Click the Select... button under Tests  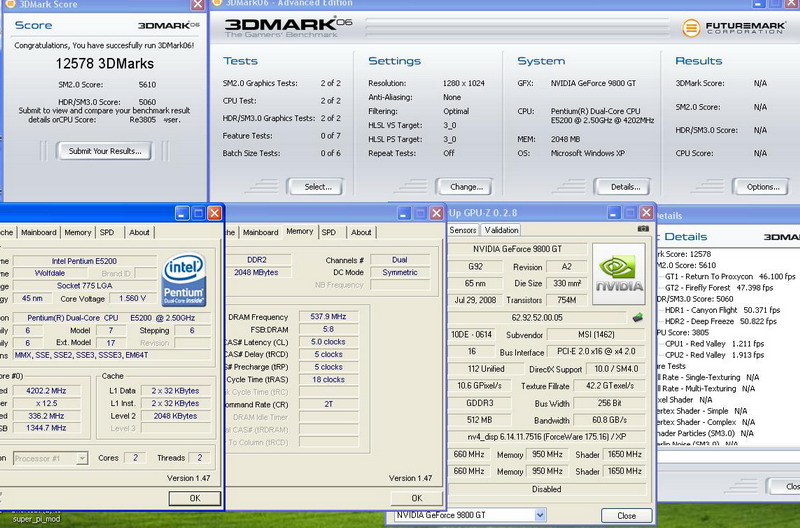click(315, 187)
